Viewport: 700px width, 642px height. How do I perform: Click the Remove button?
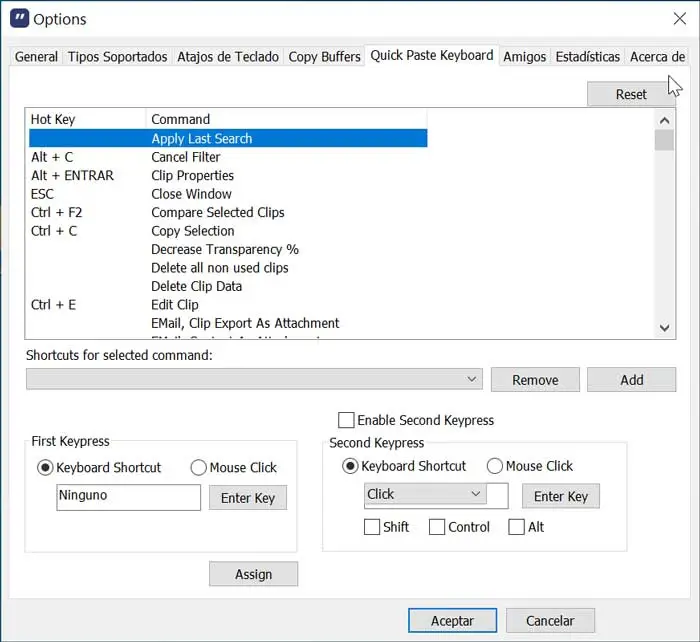(x=535, y=380)
